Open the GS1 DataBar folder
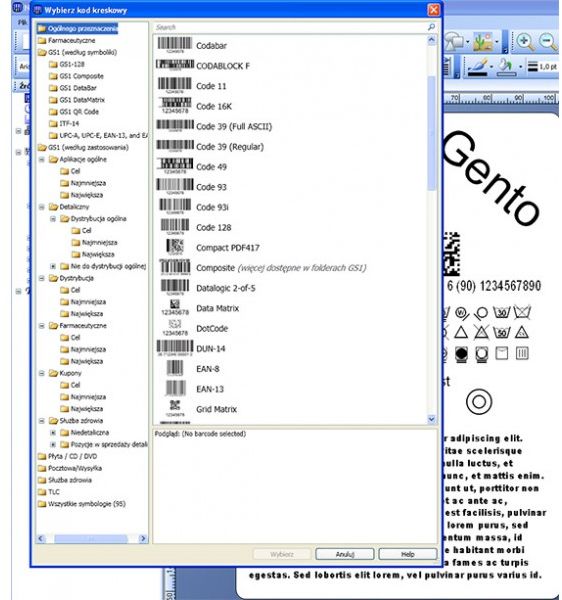The width and height of the screenshot is (562, 600). 73,88
